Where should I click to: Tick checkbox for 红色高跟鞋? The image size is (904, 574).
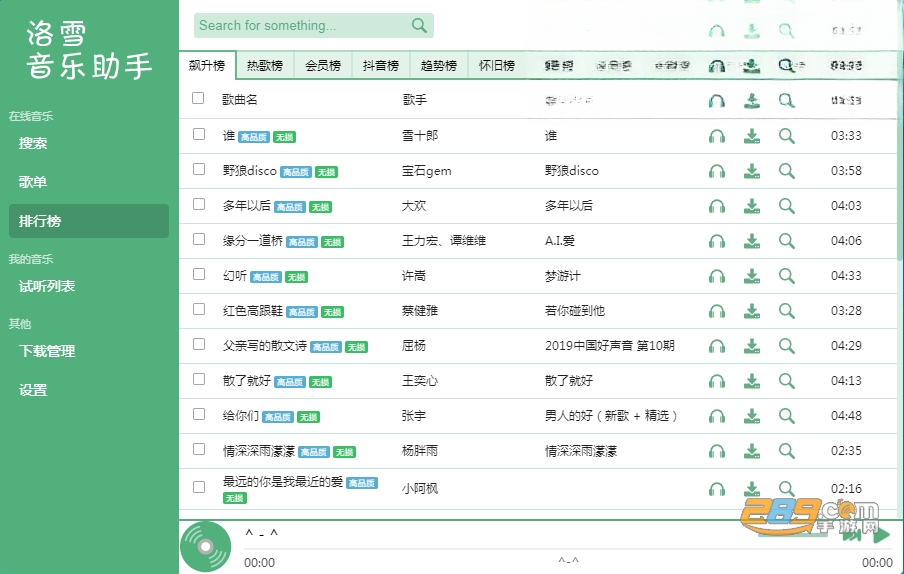click(x=199, y=309)
